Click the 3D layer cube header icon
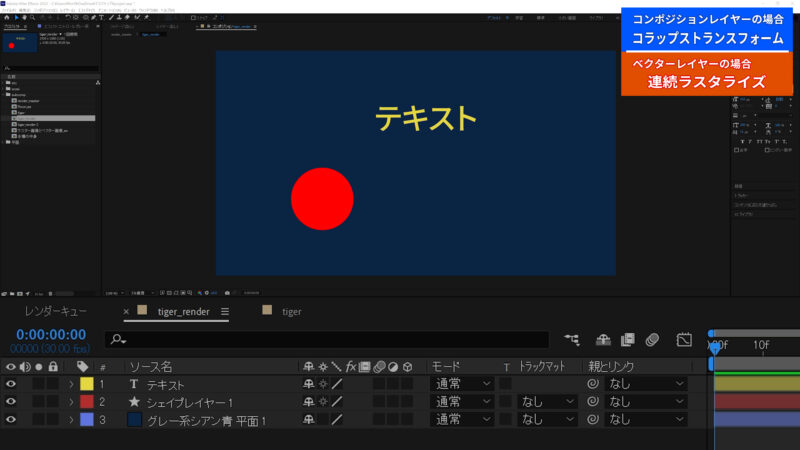The width and height of the screenshot is (800, 450). (407, 366)
